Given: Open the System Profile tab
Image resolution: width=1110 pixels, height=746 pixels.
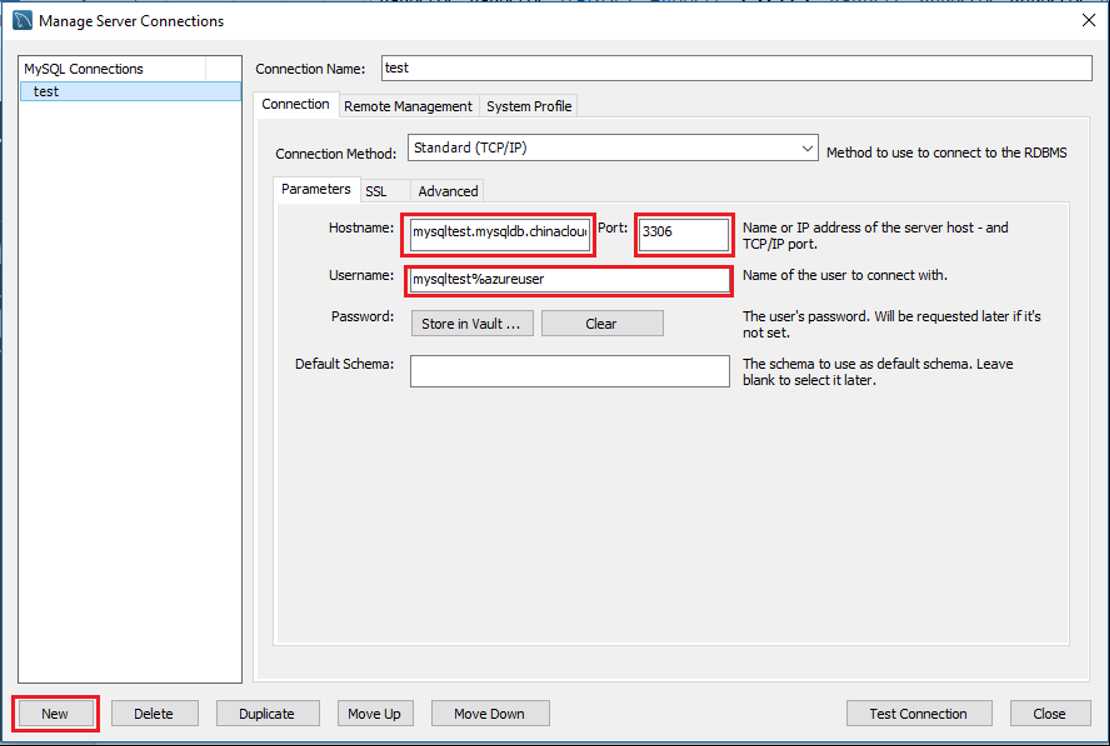Looking at the screenshot, I should coord(529,106).
